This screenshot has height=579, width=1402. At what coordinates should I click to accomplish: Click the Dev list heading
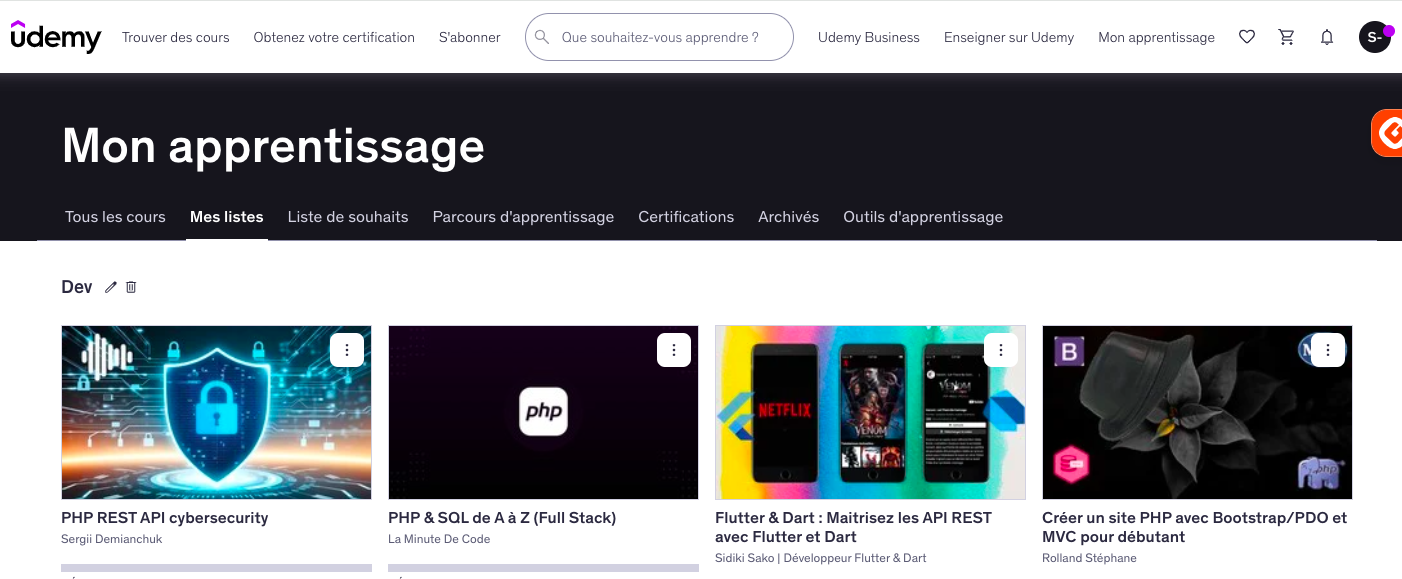[77, 287]
